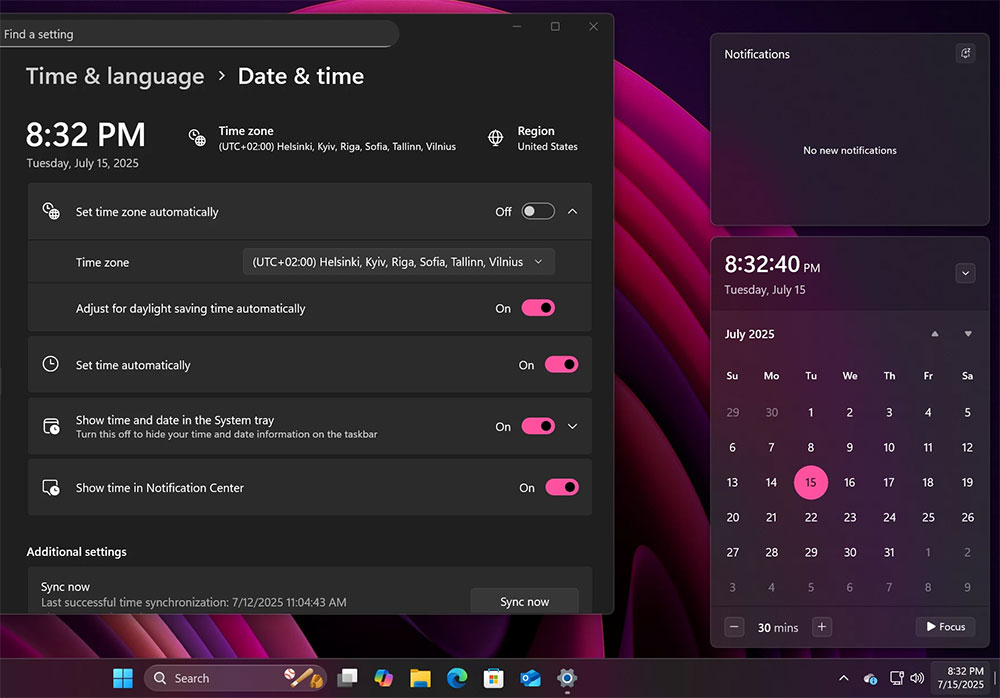This screenshot has width=1000, height=698.
Task: Select July 27 in the calendar
Action: (x=733, y=553)
